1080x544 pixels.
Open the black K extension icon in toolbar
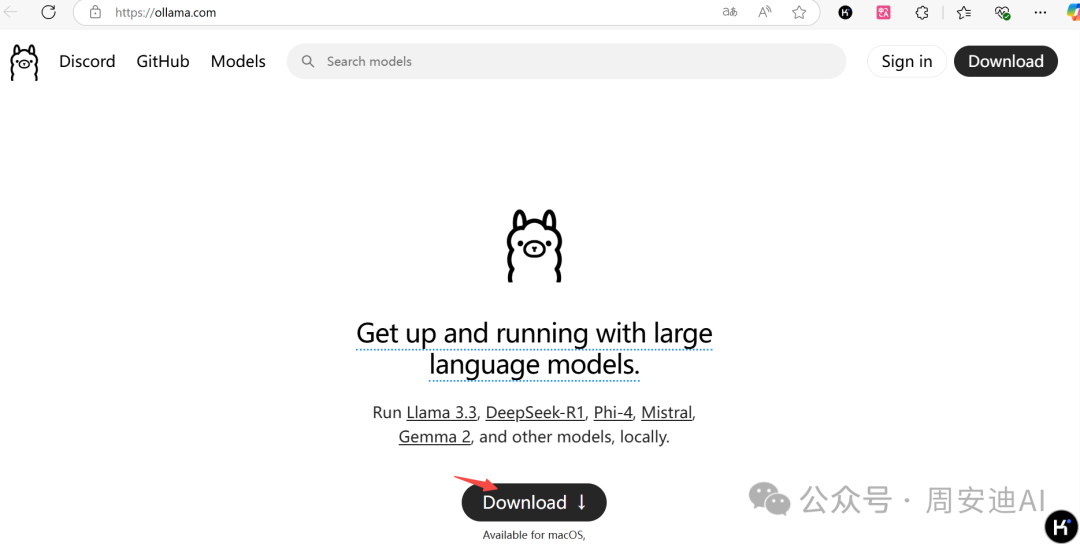pyautogui.click(x=845, y=12)
